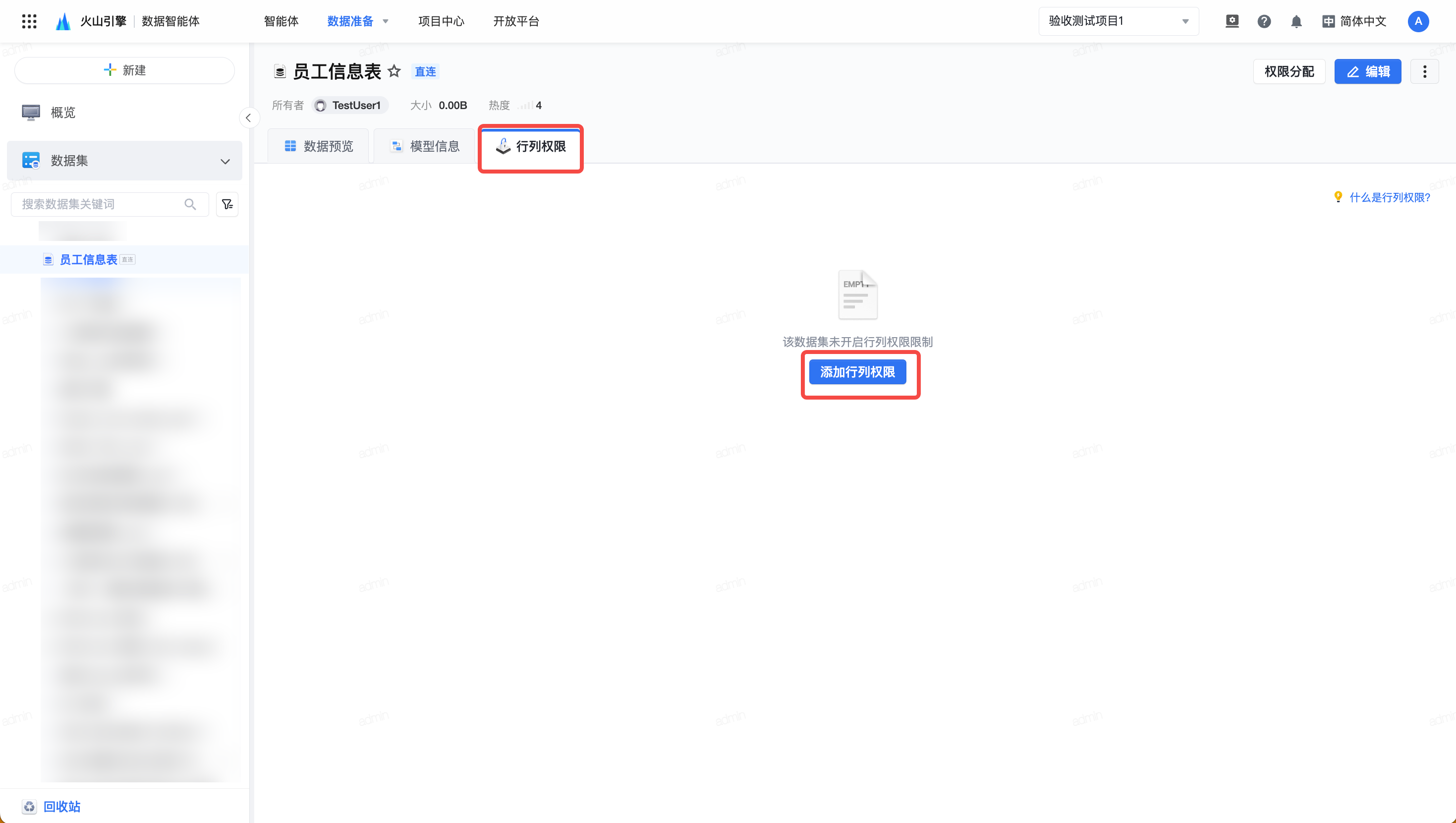Favorite 员工信息表 with star toggle
Image resolution: width=1456 pixels, height=823 pixels.
[x=394, y=71]
